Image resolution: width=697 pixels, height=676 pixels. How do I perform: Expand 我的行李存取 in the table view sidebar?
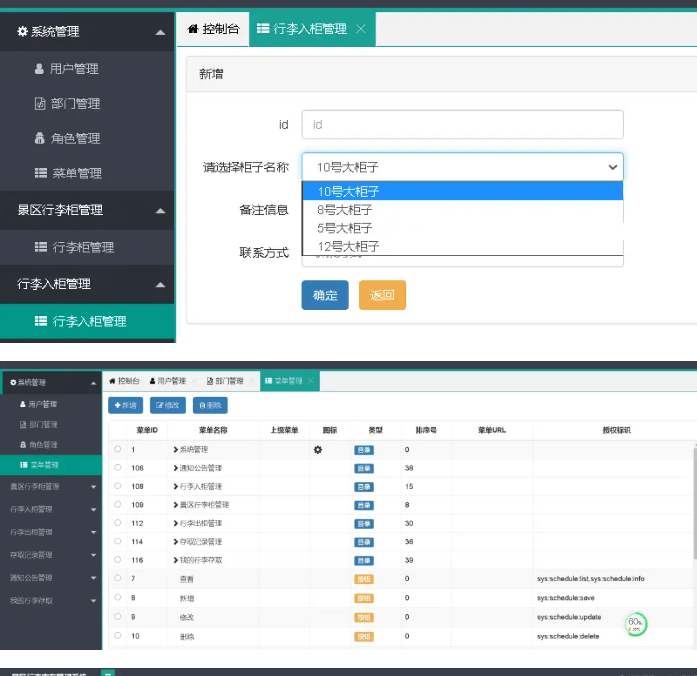[x=93, y=601]
